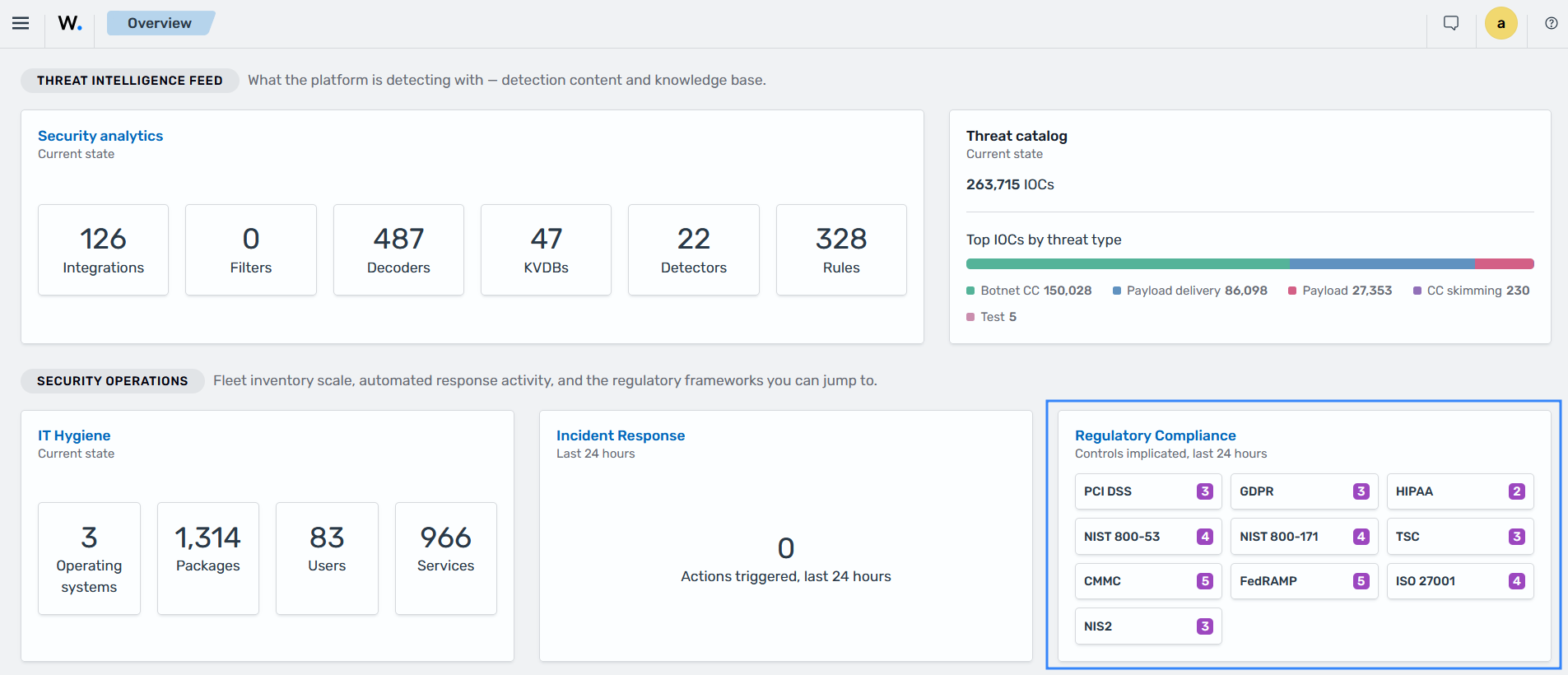Open the 126 Integrations card
The height and width of the screenshot is (675, 1568).
pyautogui.click(x=104, y=249)
